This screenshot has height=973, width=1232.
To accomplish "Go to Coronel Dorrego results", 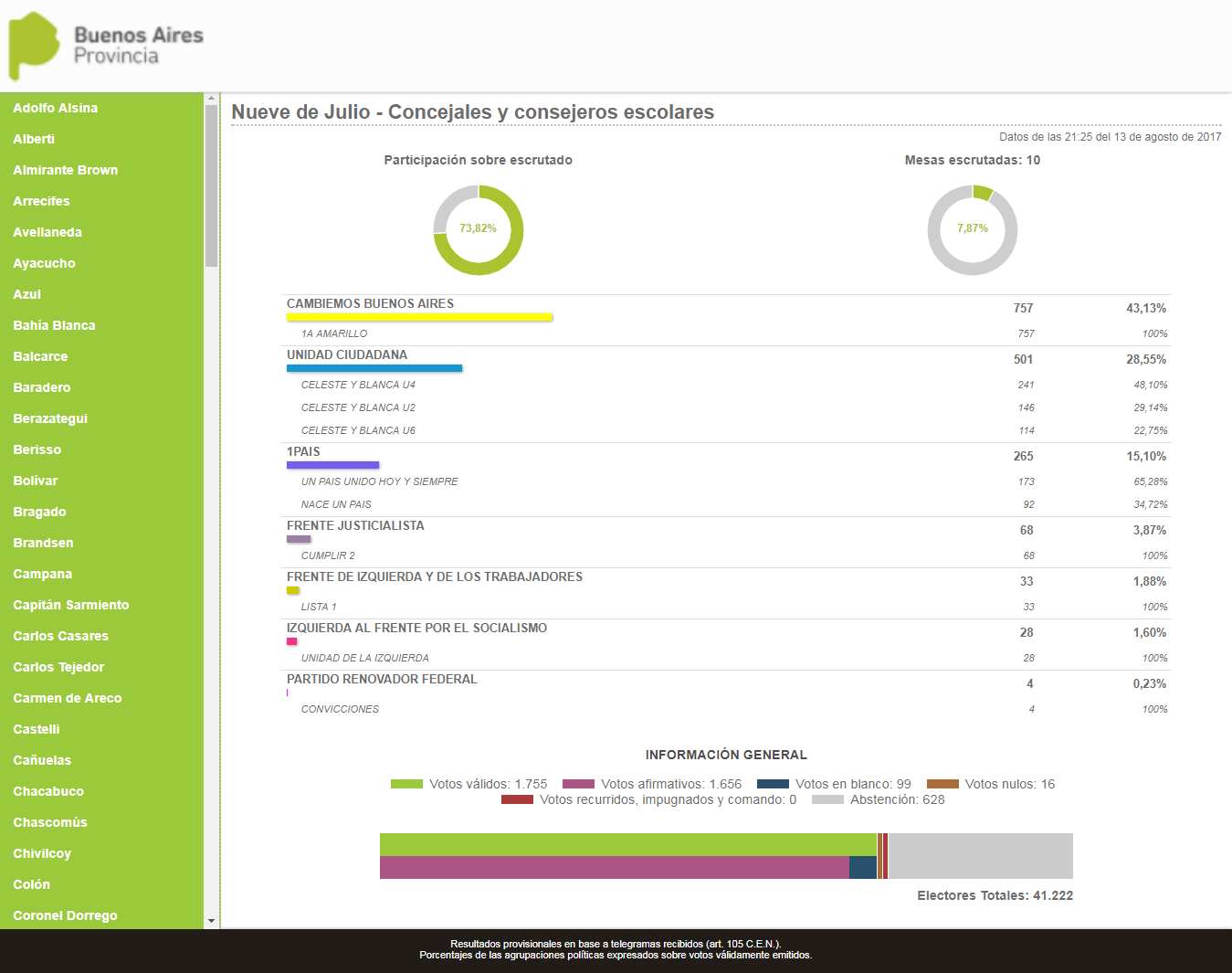I will pyautogui.click(x=65, y=915).
